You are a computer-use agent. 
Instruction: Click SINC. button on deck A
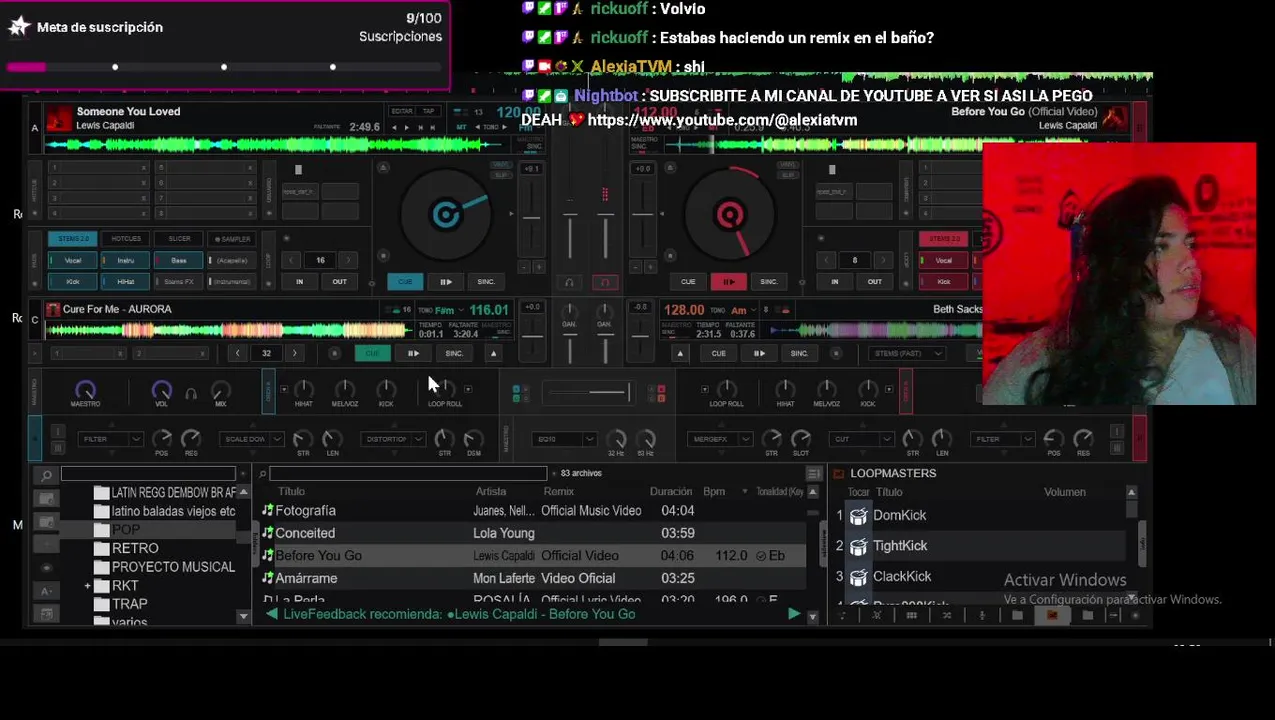(486, 281)
